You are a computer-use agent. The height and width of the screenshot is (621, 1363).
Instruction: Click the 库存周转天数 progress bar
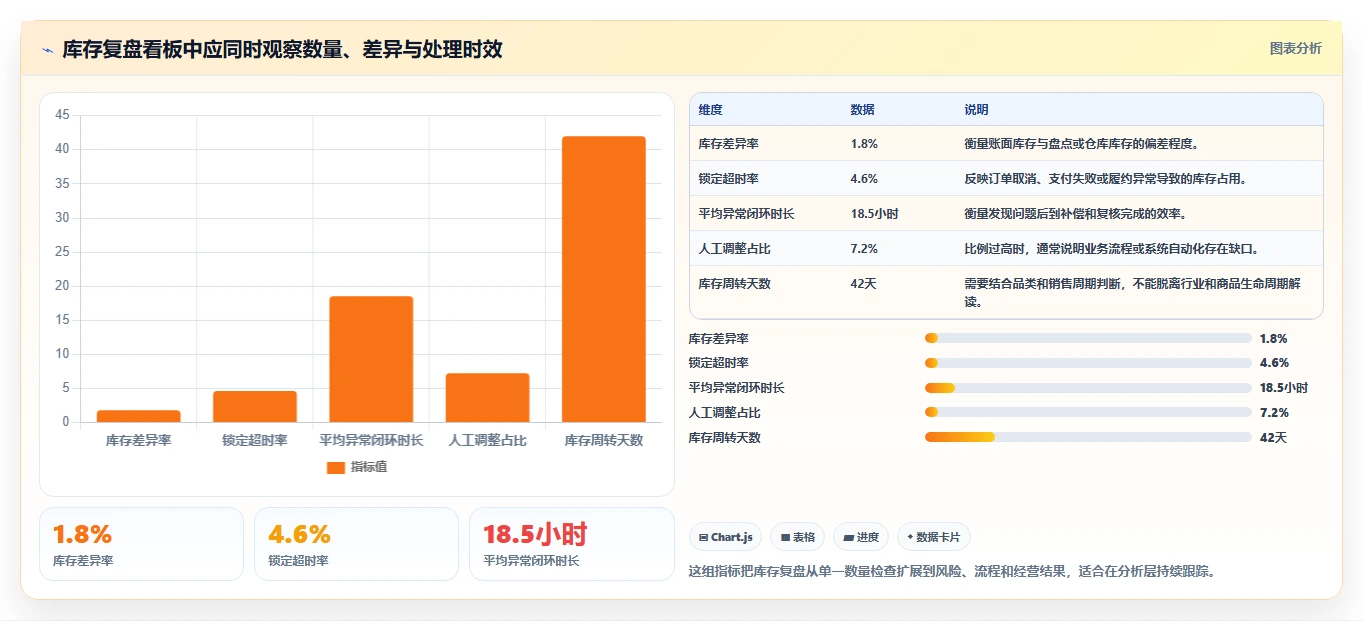click(x=1088, y=437)
